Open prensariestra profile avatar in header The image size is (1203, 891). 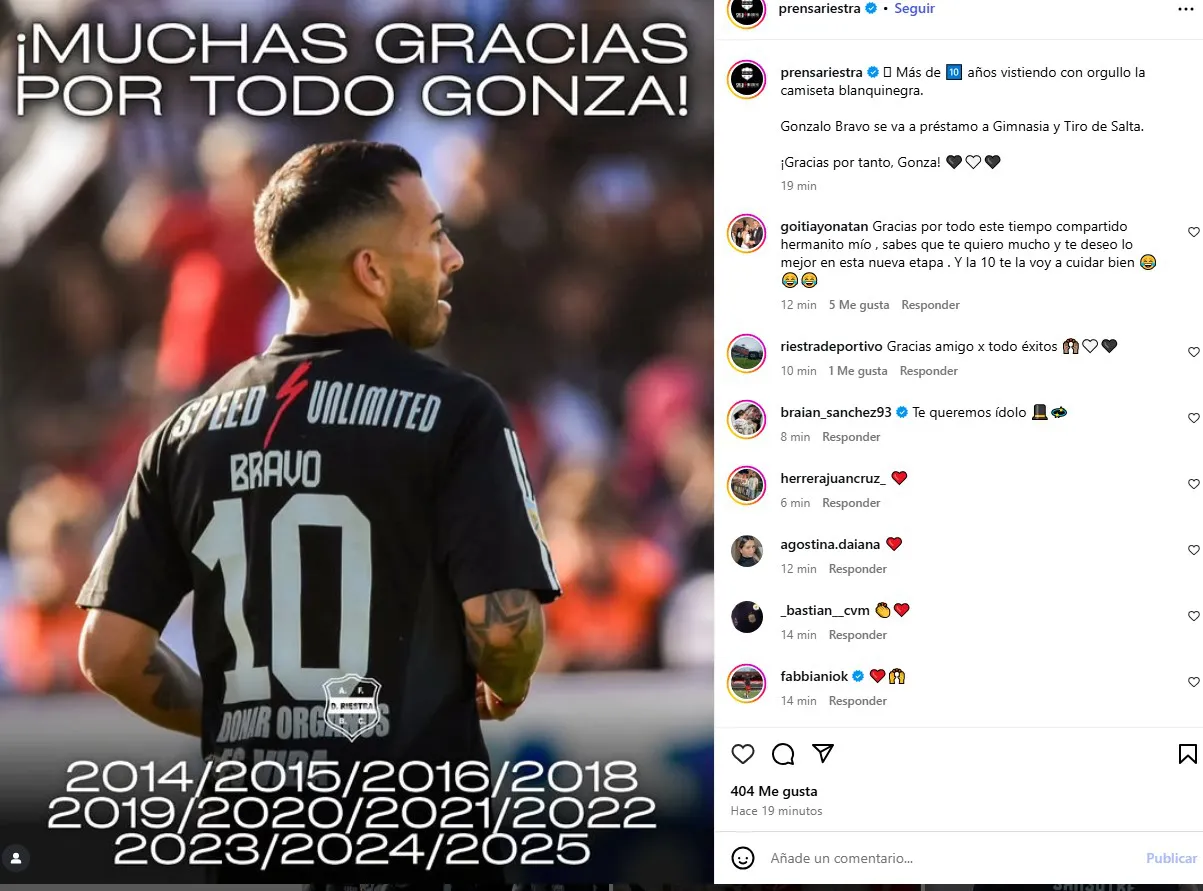point(747,9)
